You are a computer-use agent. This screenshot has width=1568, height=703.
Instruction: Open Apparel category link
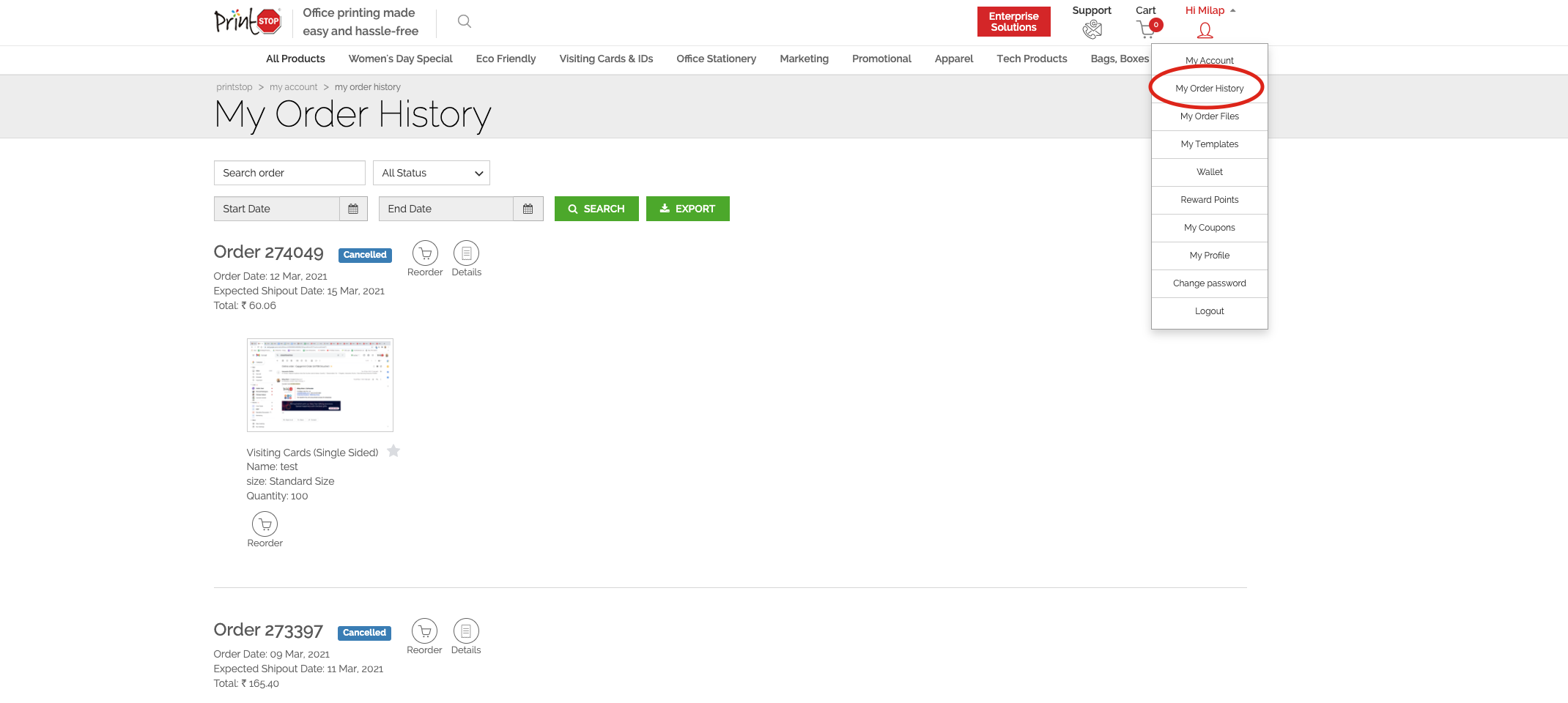pyautogui.click(x=954, y=59)
